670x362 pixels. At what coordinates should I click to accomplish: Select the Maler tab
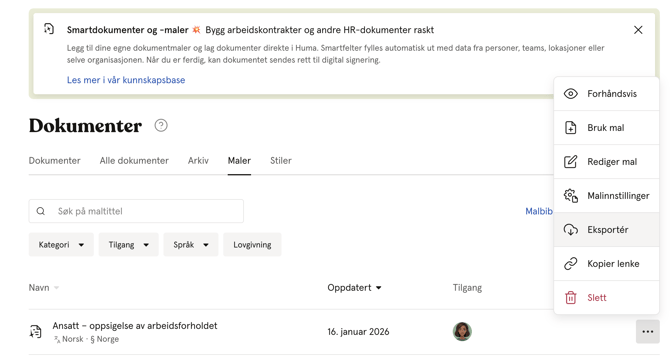(x=239, y=161)
